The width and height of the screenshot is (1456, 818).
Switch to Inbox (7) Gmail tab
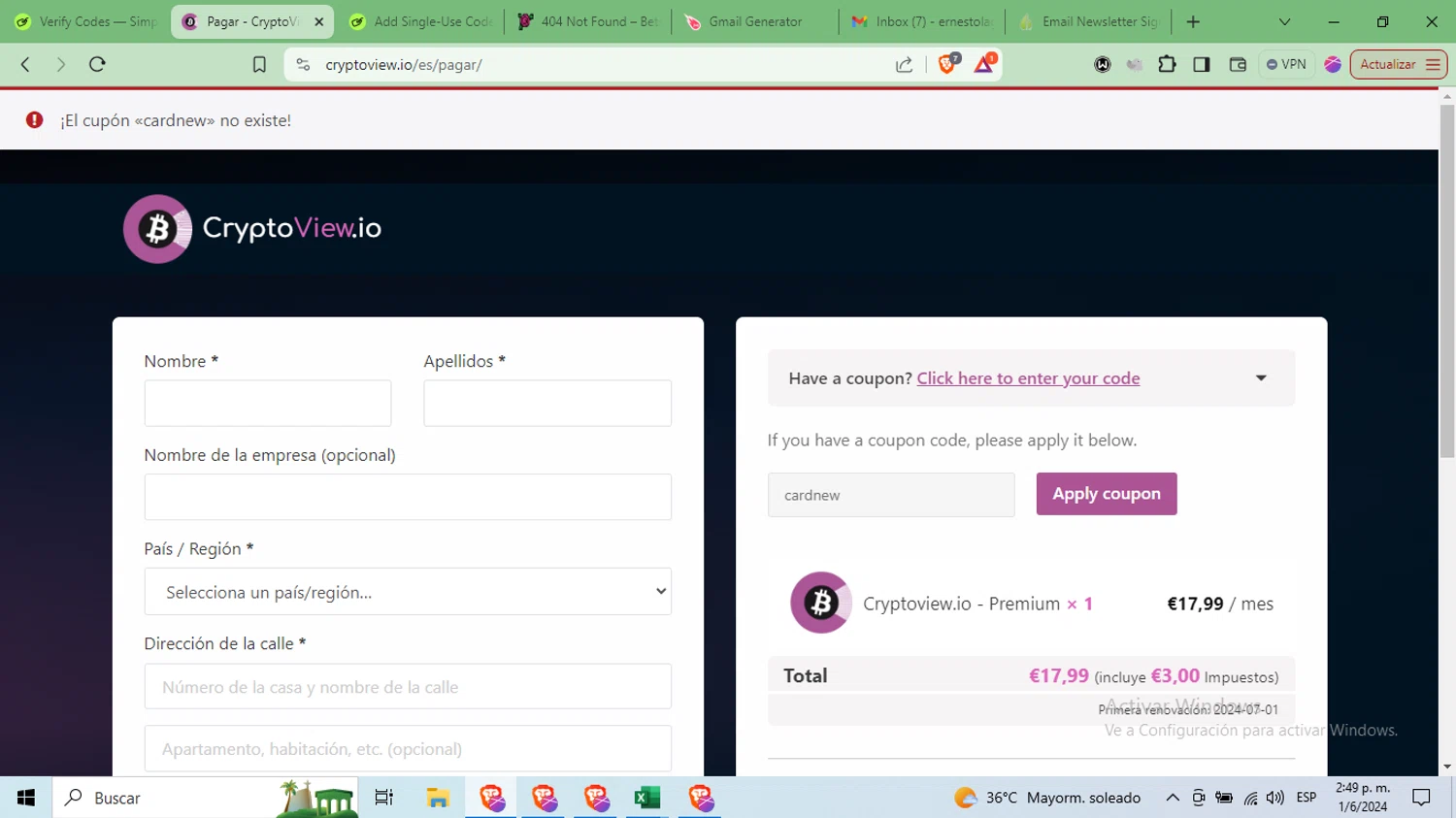[x=923, y=21]
